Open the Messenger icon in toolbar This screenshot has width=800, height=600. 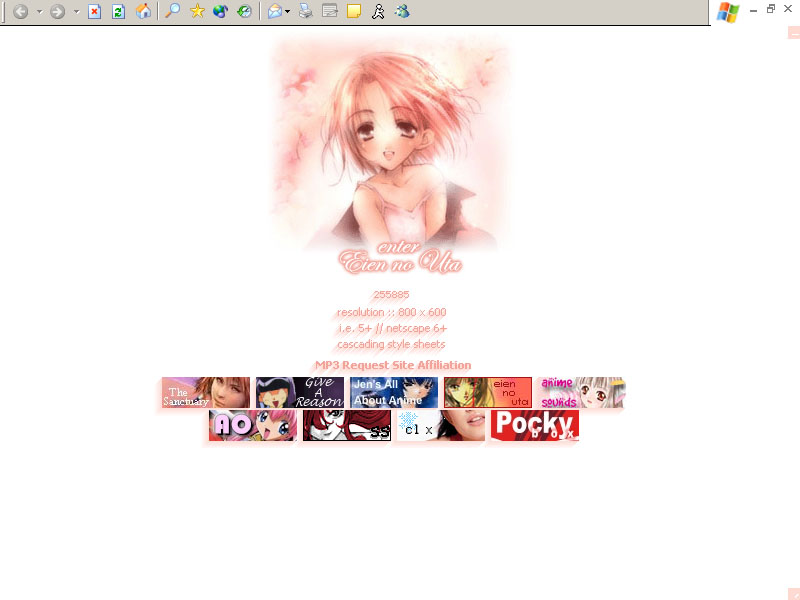point(378,12)
